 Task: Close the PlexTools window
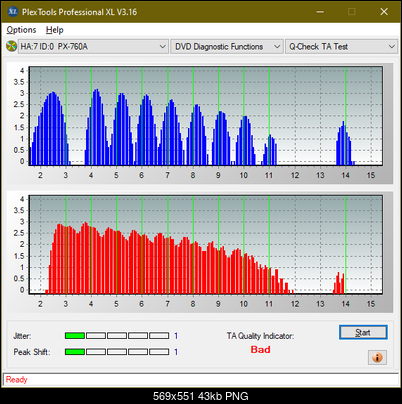pos(384,12)
